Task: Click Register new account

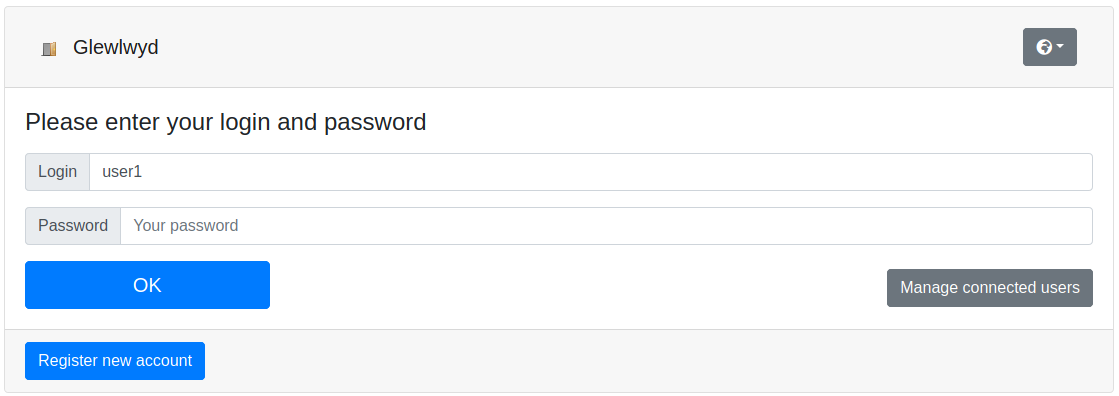Action: (115, 361)
